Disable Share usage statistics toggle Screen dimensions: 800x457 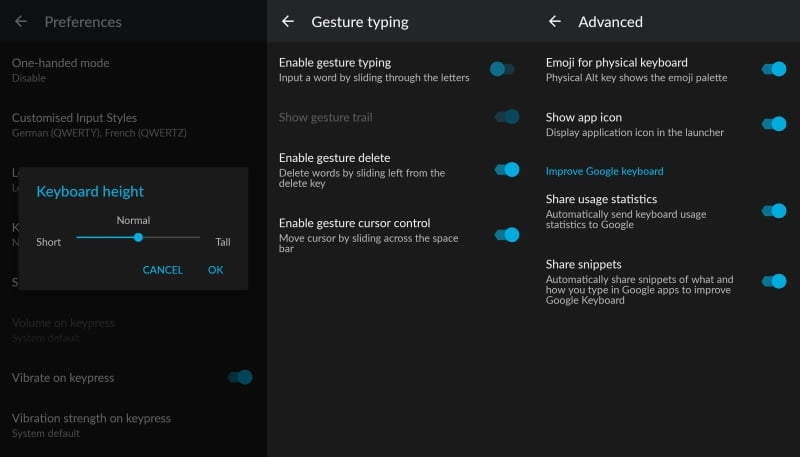coord(774,211)
